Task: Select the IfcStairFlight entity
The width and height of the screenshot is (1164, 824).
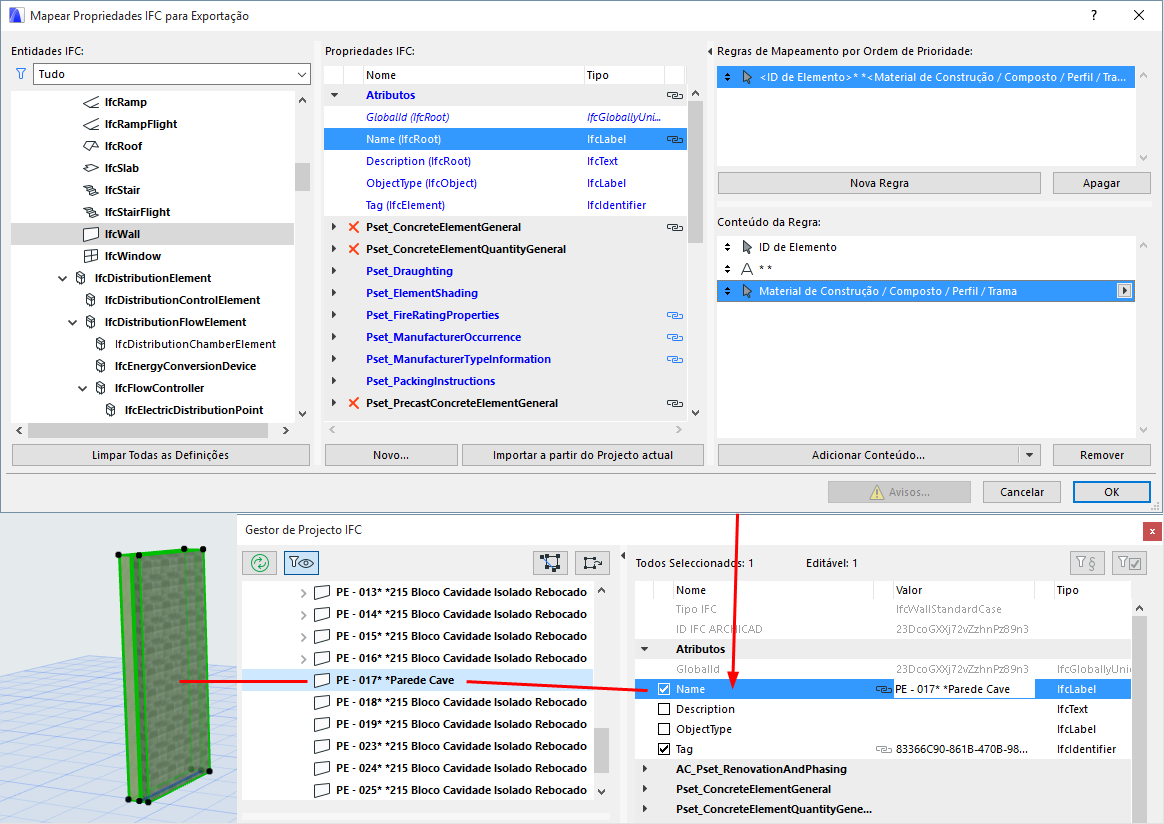Action: (x=137, y=212)
